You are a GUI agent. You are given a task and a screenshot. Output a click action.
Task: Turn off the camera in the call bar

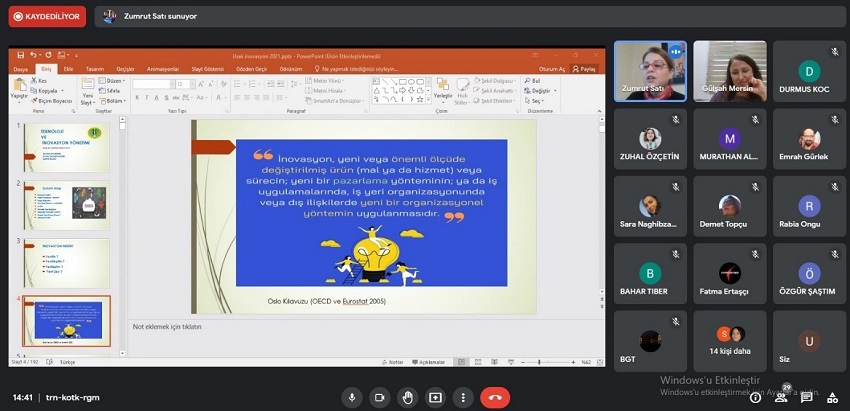coord(380,397)
